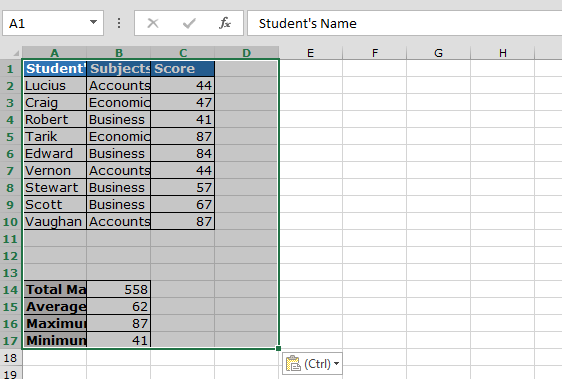
Task: Select the cell containing Edward
Action: pos(55,153)
